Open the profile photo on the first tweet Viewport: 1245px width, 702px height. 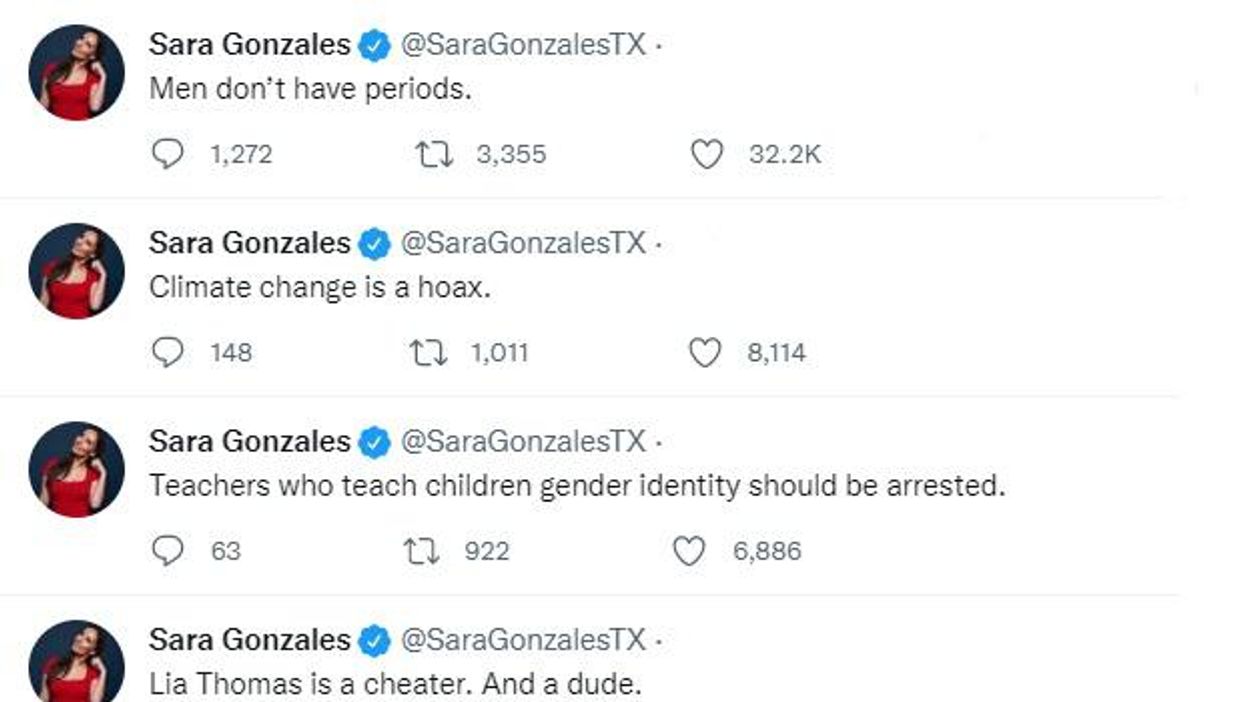77,73
